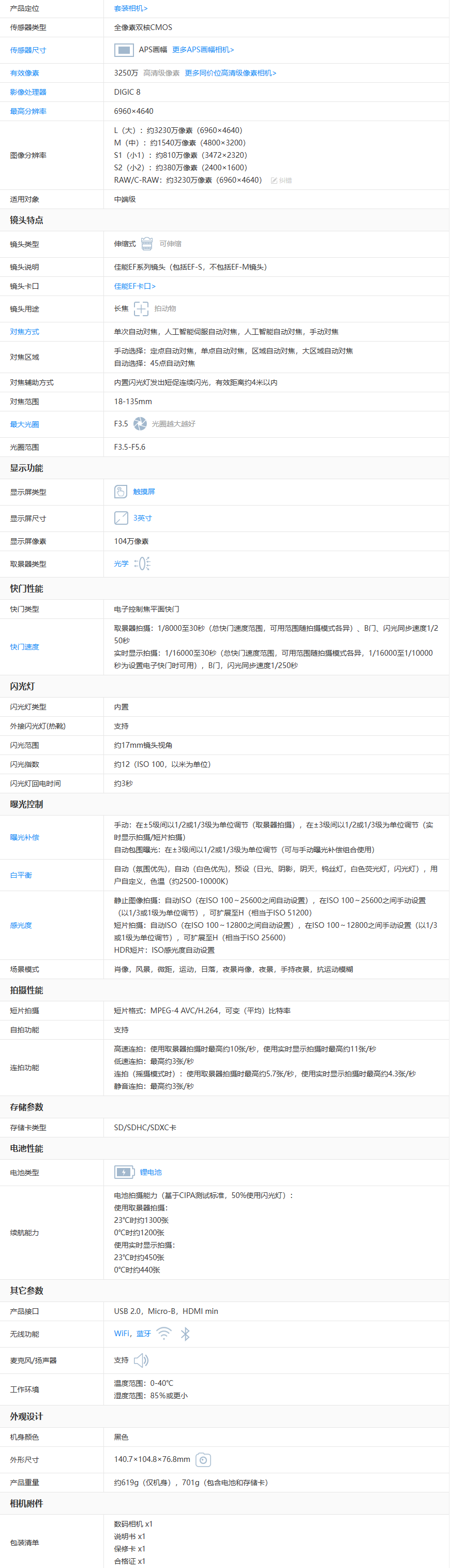Click the retractable lens icon
Viewport: 450px width, 1568px height.
click(x=146, y=243)
